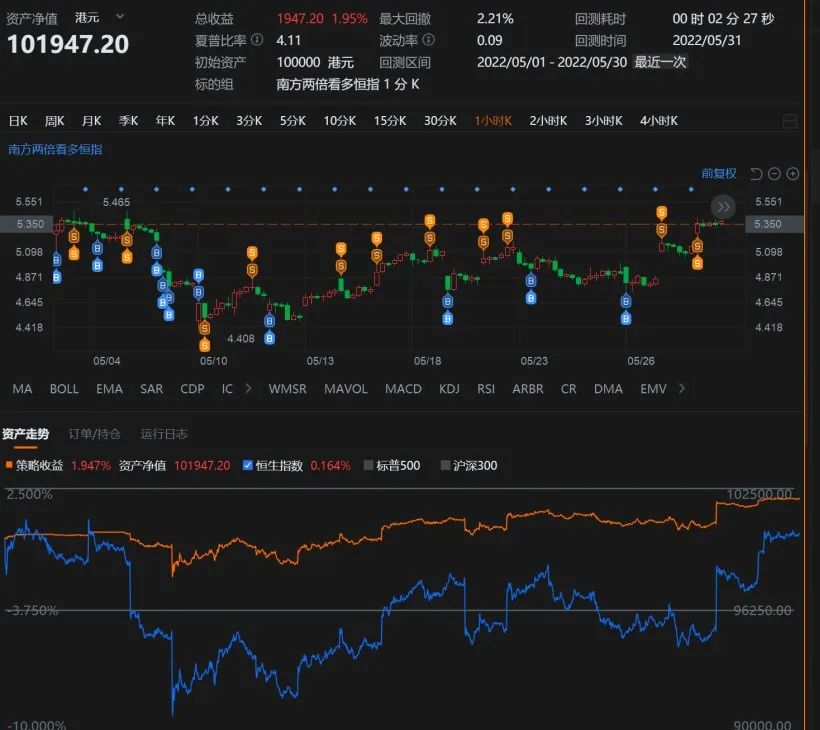
Task: Select the MACD indicator label
Action: [x=403, y=389]
